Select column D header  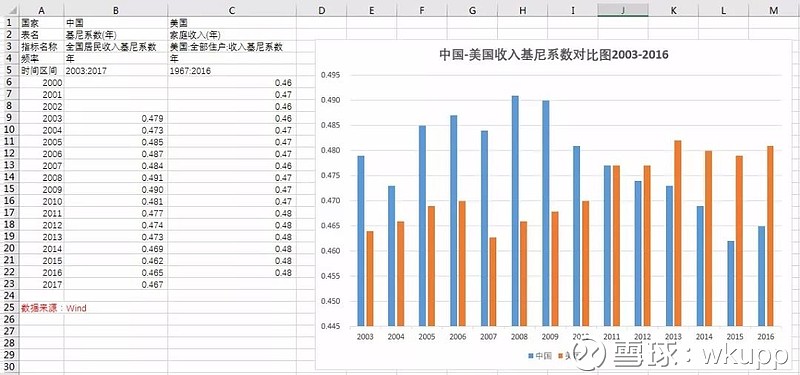321,10
